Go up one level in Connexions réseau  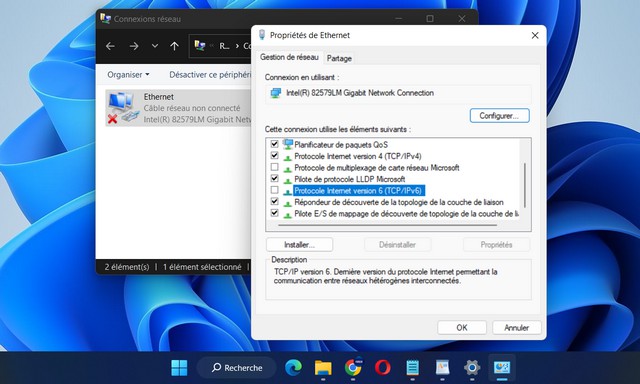174,46
